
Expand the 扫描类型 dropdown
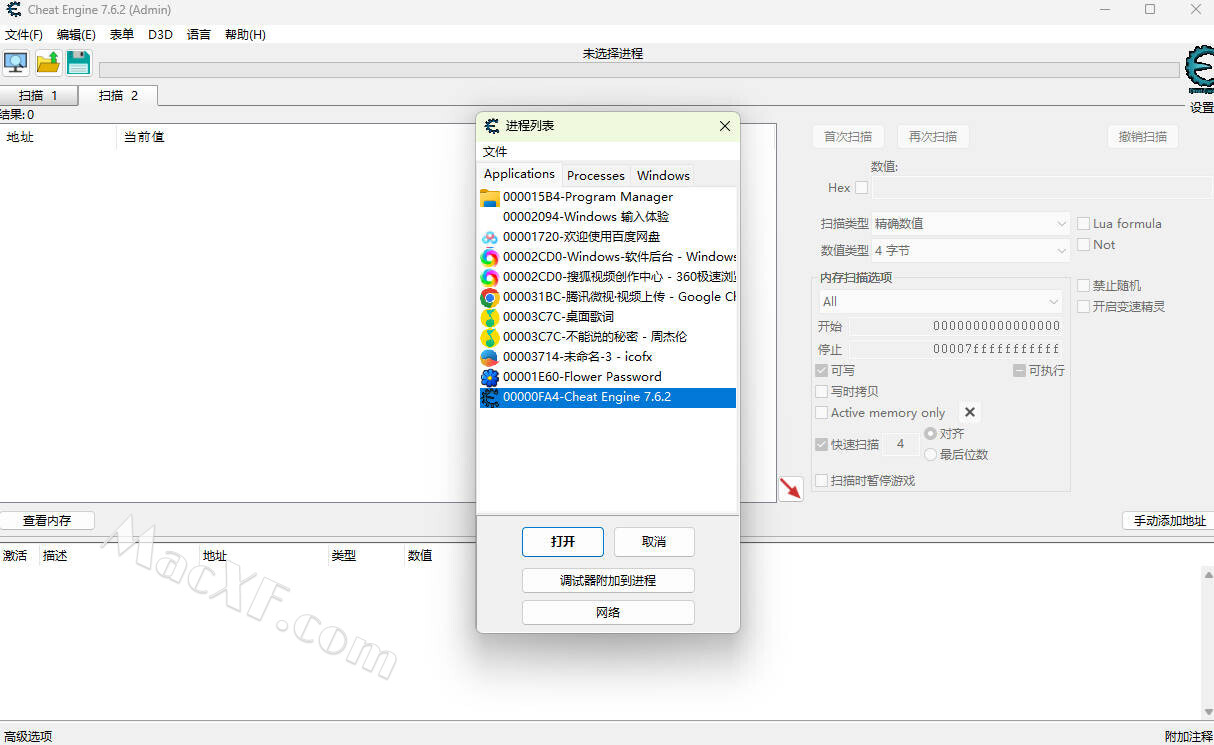[970, 224]
